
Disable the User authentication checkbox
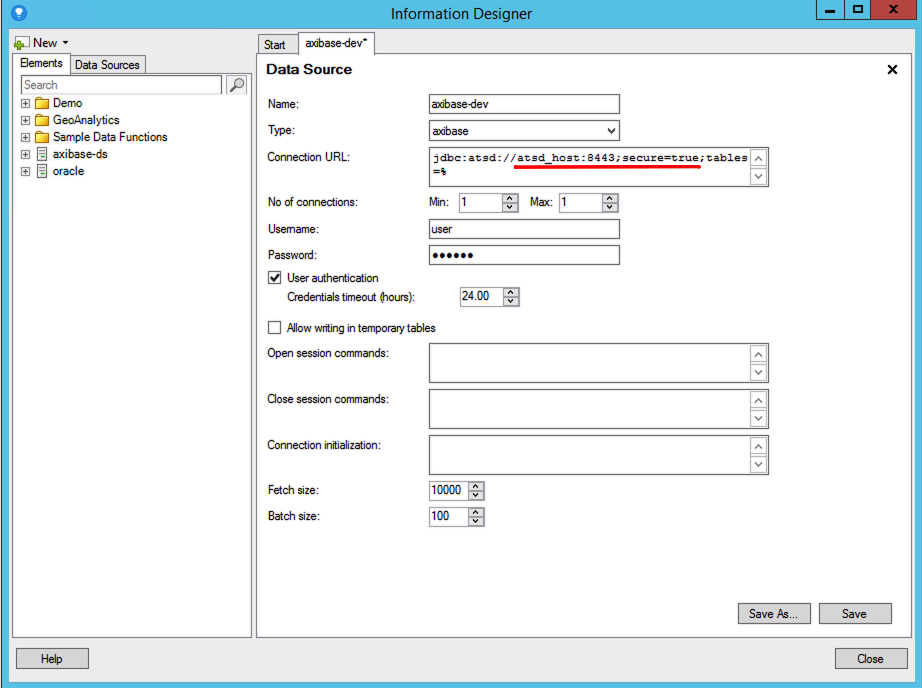click(x=275, y=278)
